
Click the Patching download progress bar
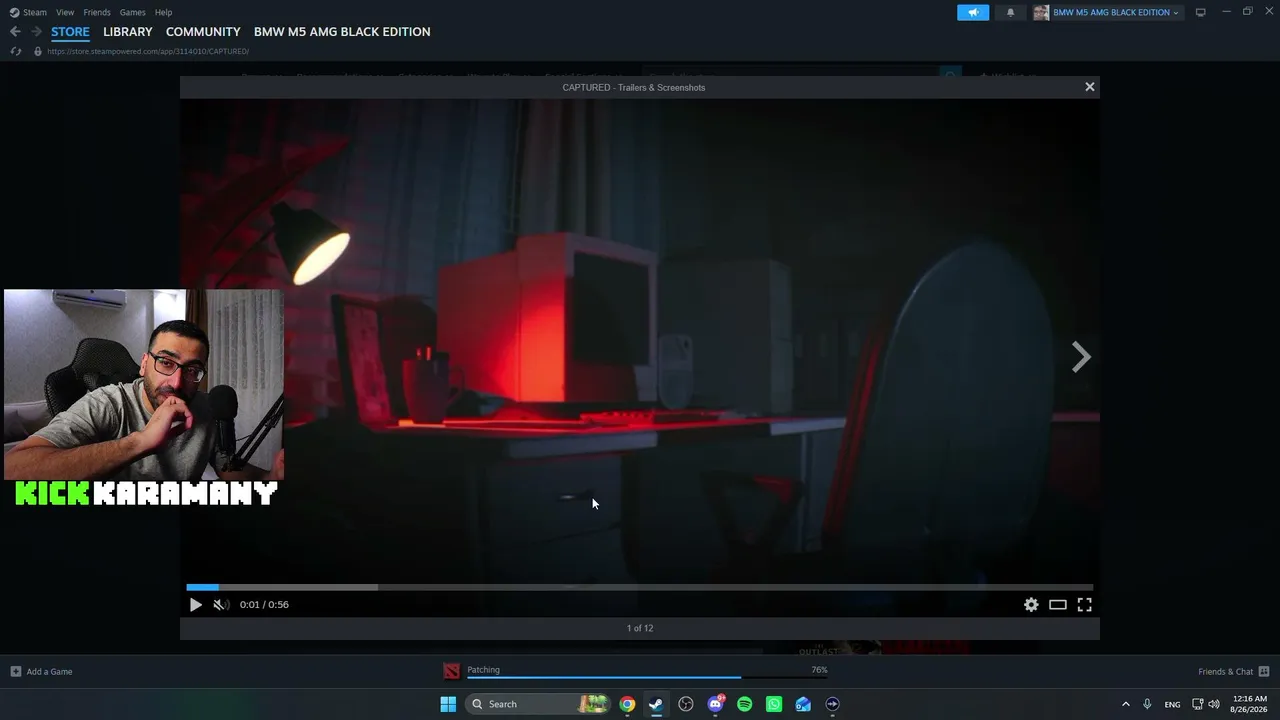point(647,678)
